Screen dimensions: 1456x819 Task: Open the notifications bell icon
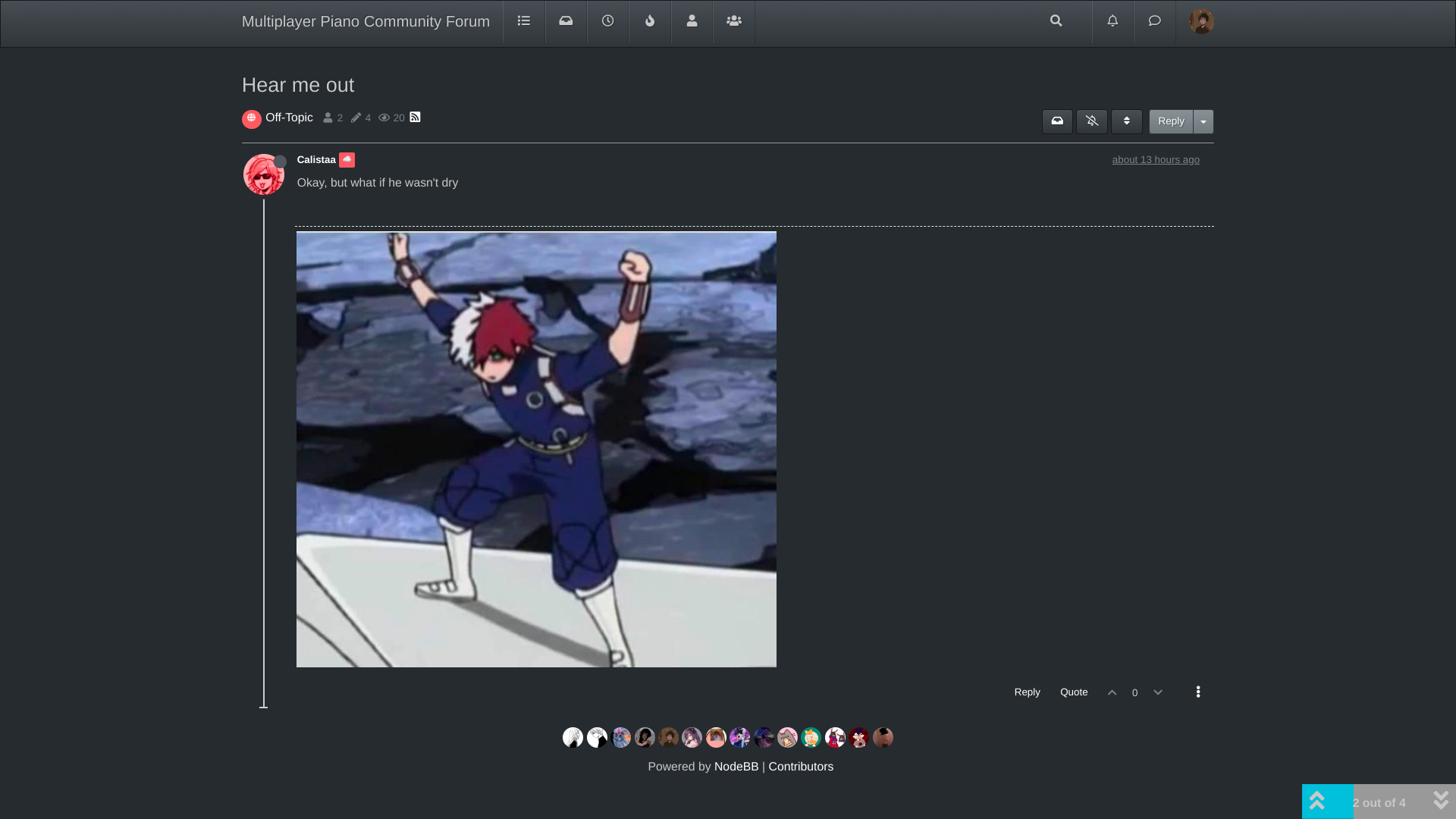tap(1112, 21)
